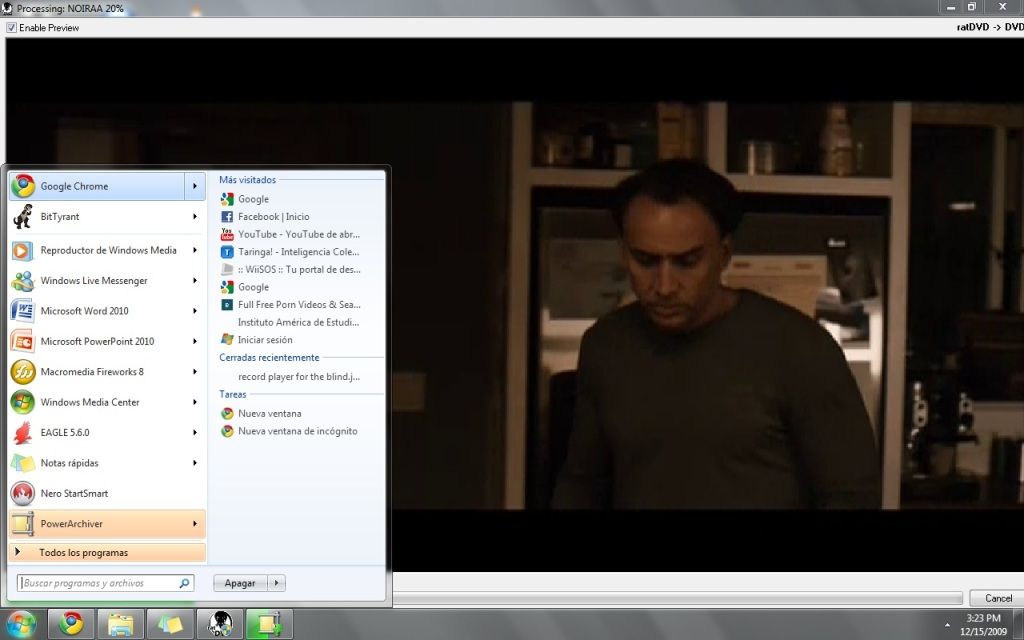Select the ratDVD taskbar icon
The height and width of the screenshot is (640, 1024).
(220, 624)
